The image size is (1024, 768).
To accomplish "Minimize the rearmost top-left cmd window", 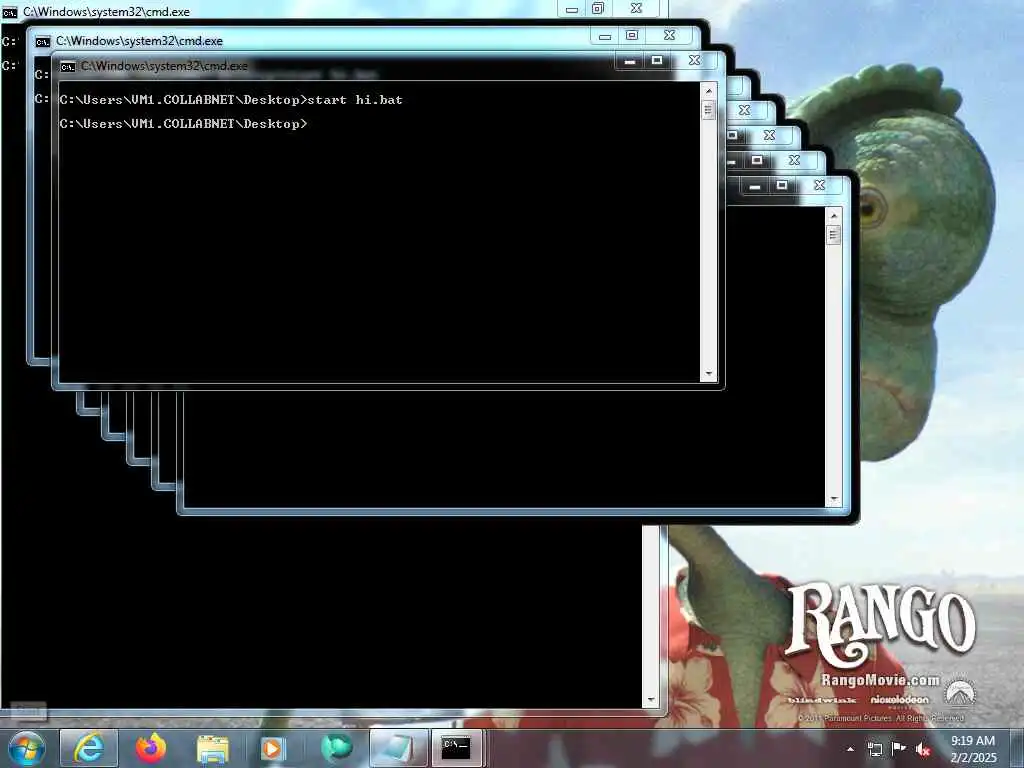I will point(571,9).
